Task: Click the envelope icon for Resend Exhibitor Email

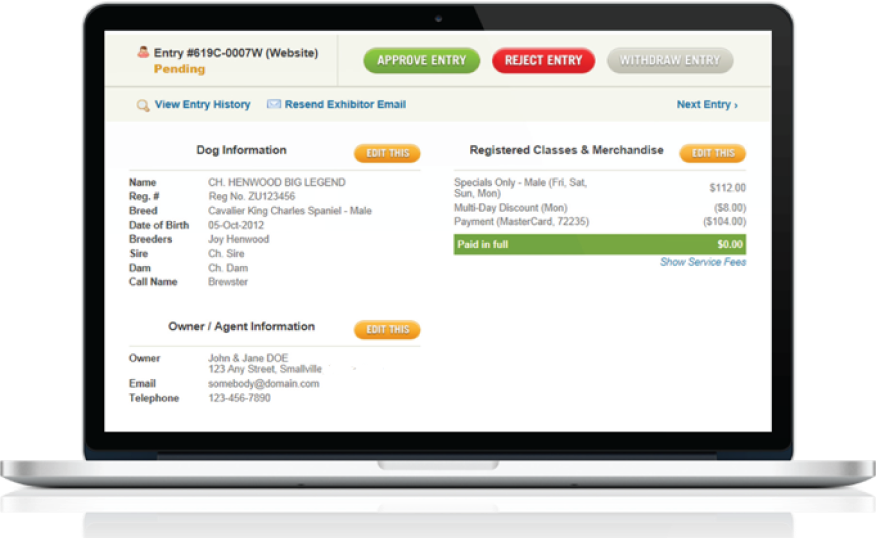Action: pos(273,105)
